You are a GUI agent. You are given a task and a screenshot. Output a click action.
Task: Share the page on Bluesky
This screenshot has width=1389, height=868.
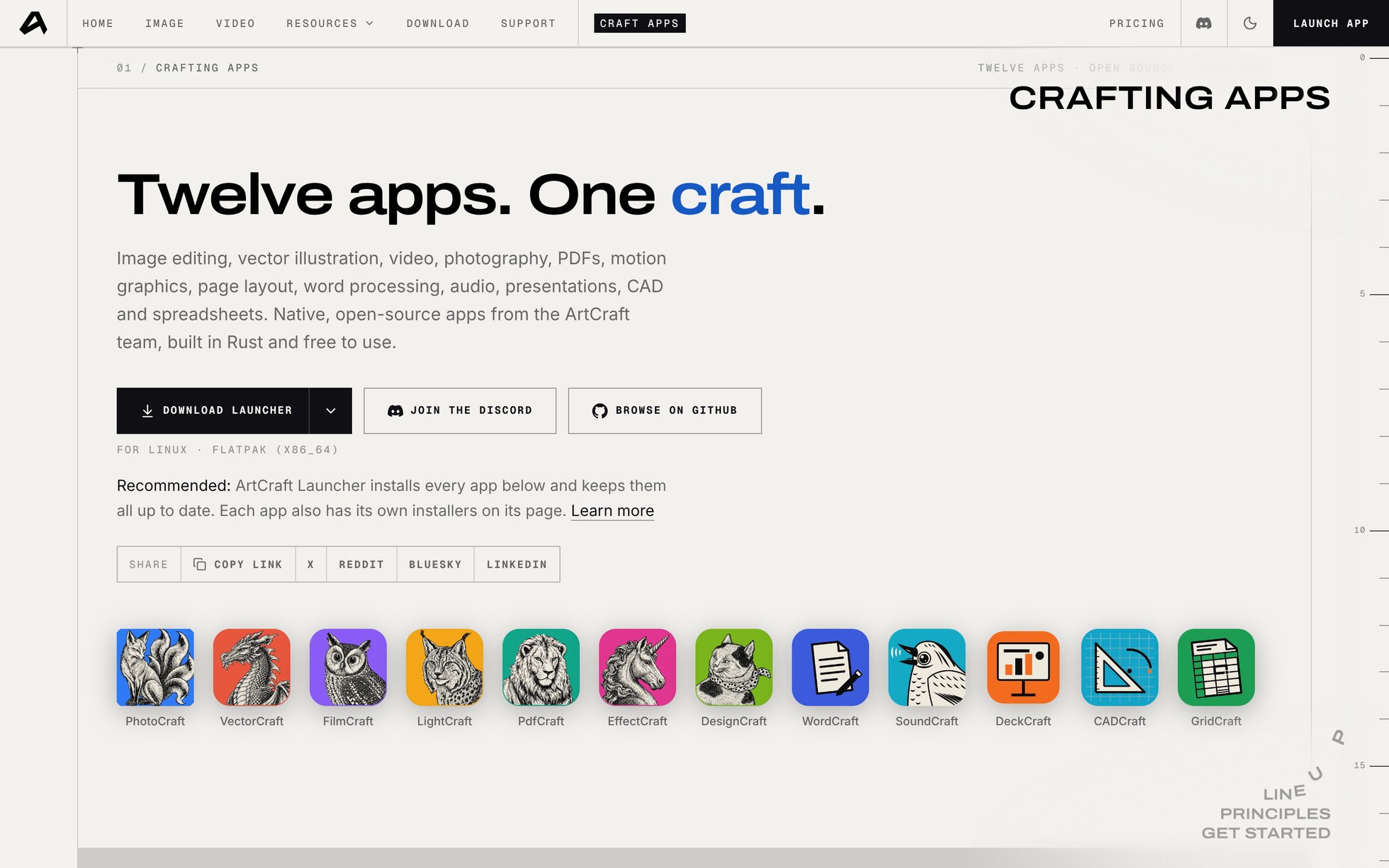tap(435, 564)
